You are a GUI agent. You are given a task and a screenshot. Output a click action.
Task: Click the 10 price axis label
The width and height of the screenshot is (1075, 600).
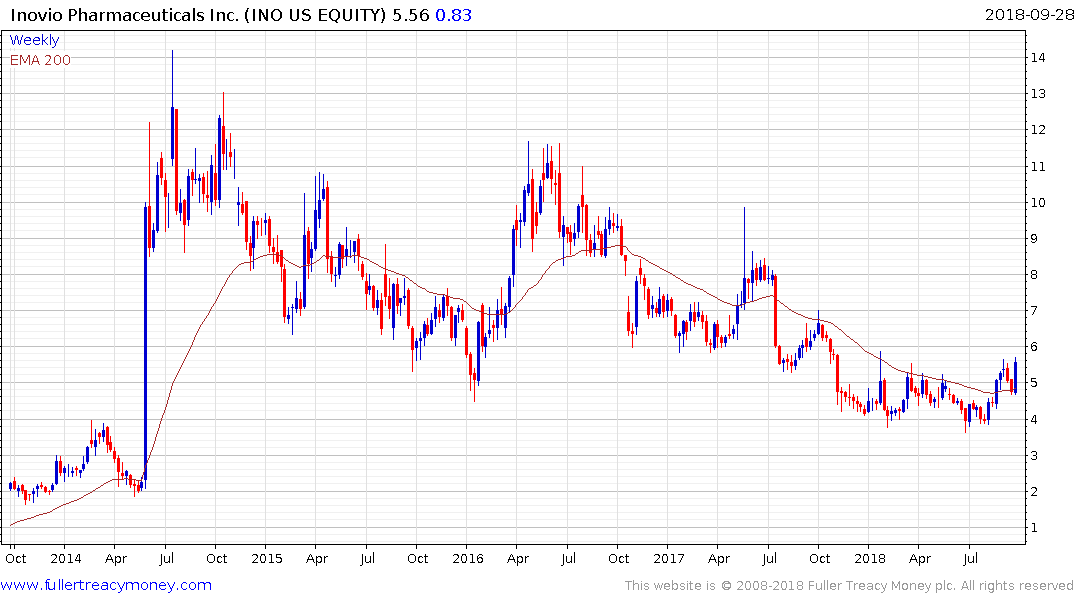pyautogui.click(x=1038, y=202)
